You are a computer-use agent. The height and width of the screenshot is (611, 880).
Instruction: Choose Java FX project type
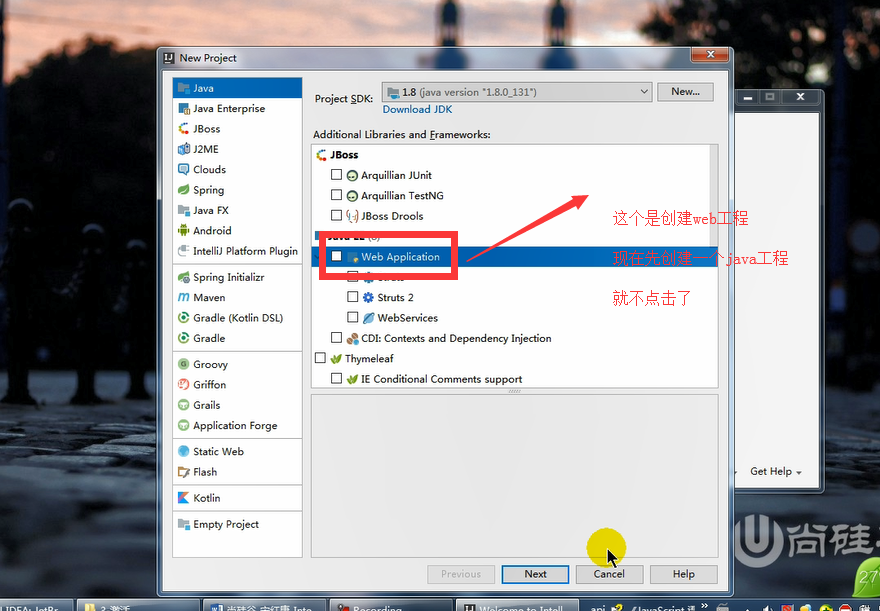tap(237, 210)
